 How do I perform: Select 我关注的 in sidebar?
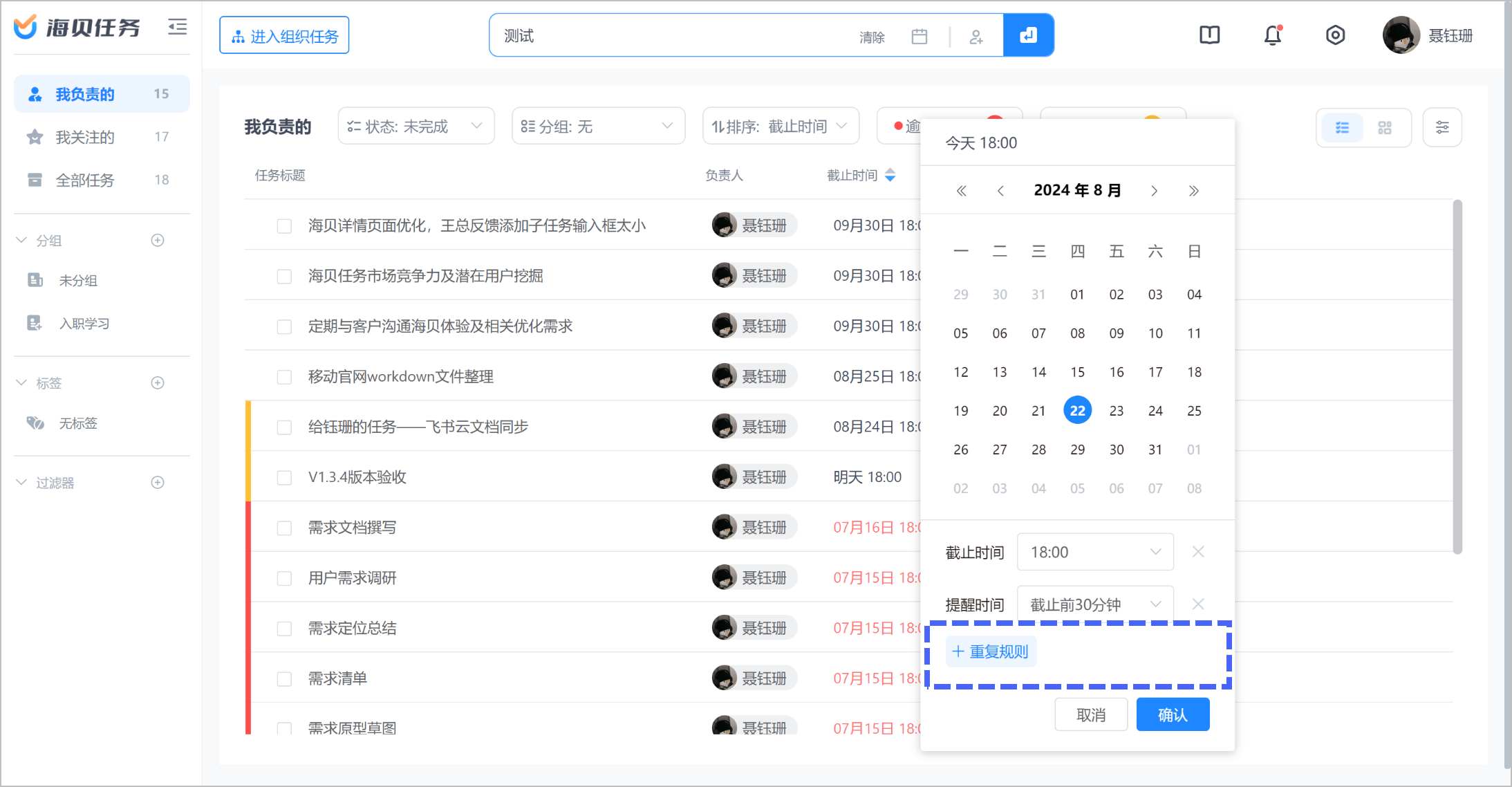tap(102, 137)
